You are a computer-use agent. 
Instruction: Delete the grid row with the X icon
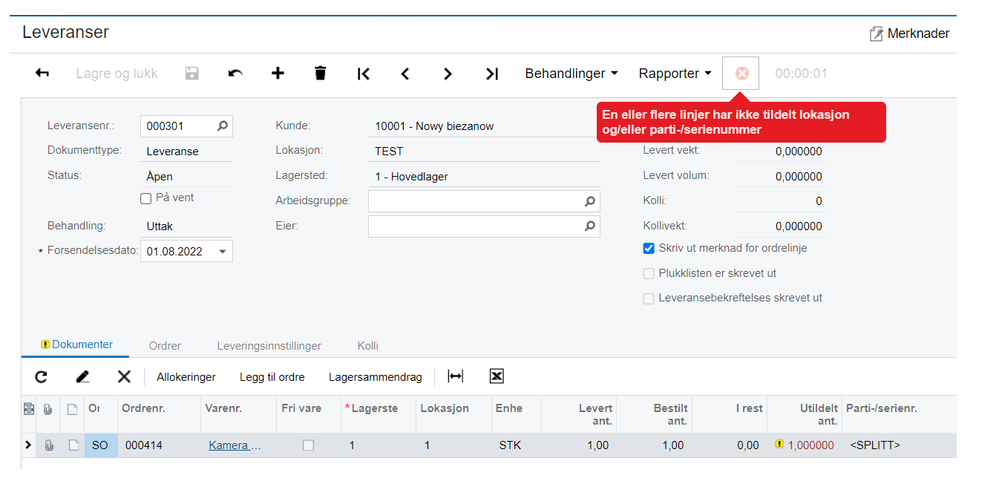(x=124, y=376)
